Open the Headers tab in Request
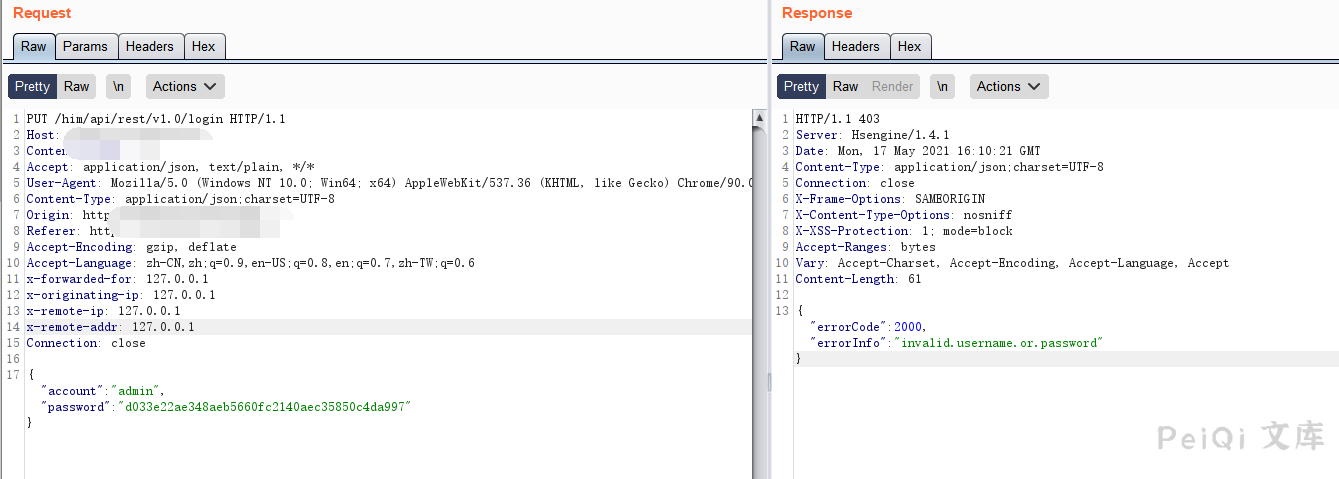Image resolution: width=1339 pixels, height=479 pixels. (150, 47)
